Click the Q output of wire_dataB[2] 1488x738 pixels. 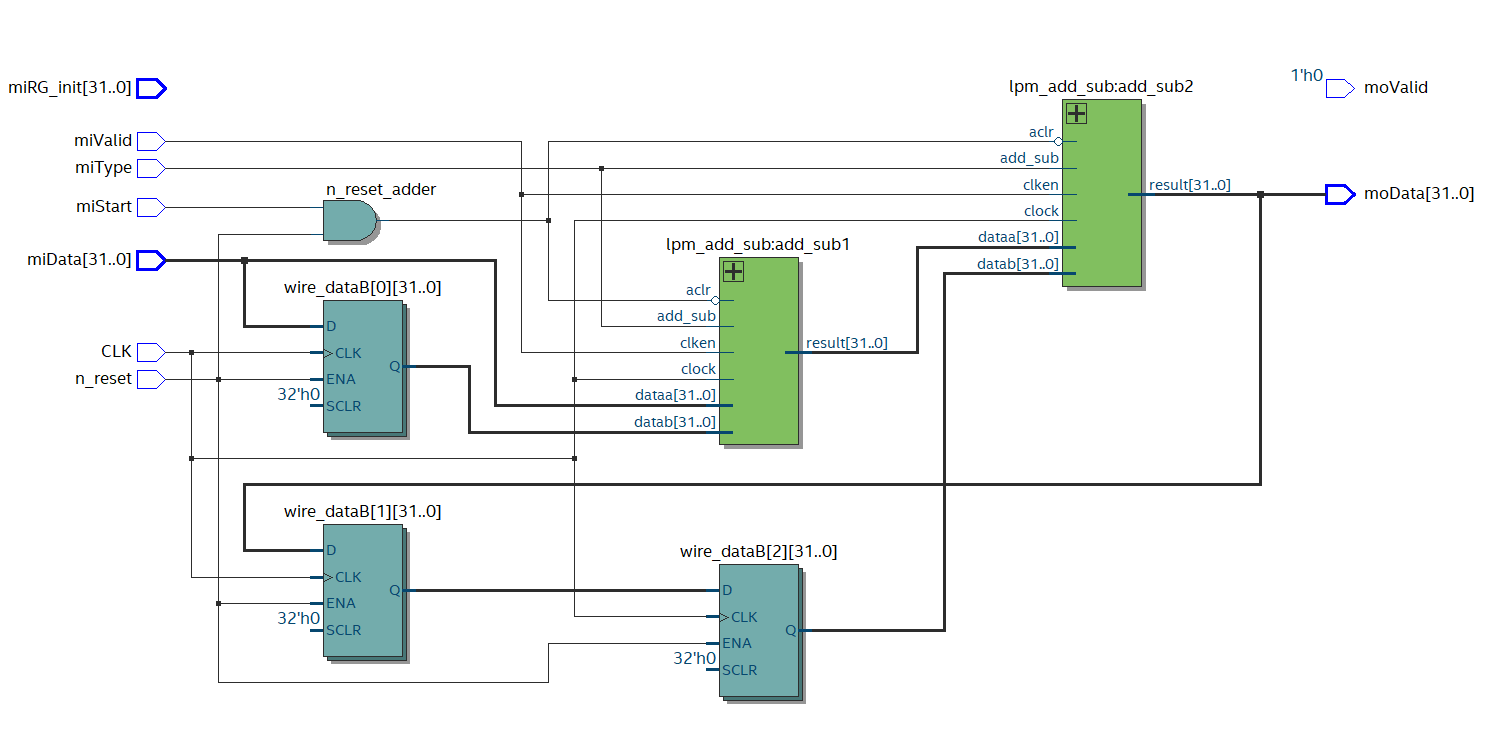coord(790,630)
